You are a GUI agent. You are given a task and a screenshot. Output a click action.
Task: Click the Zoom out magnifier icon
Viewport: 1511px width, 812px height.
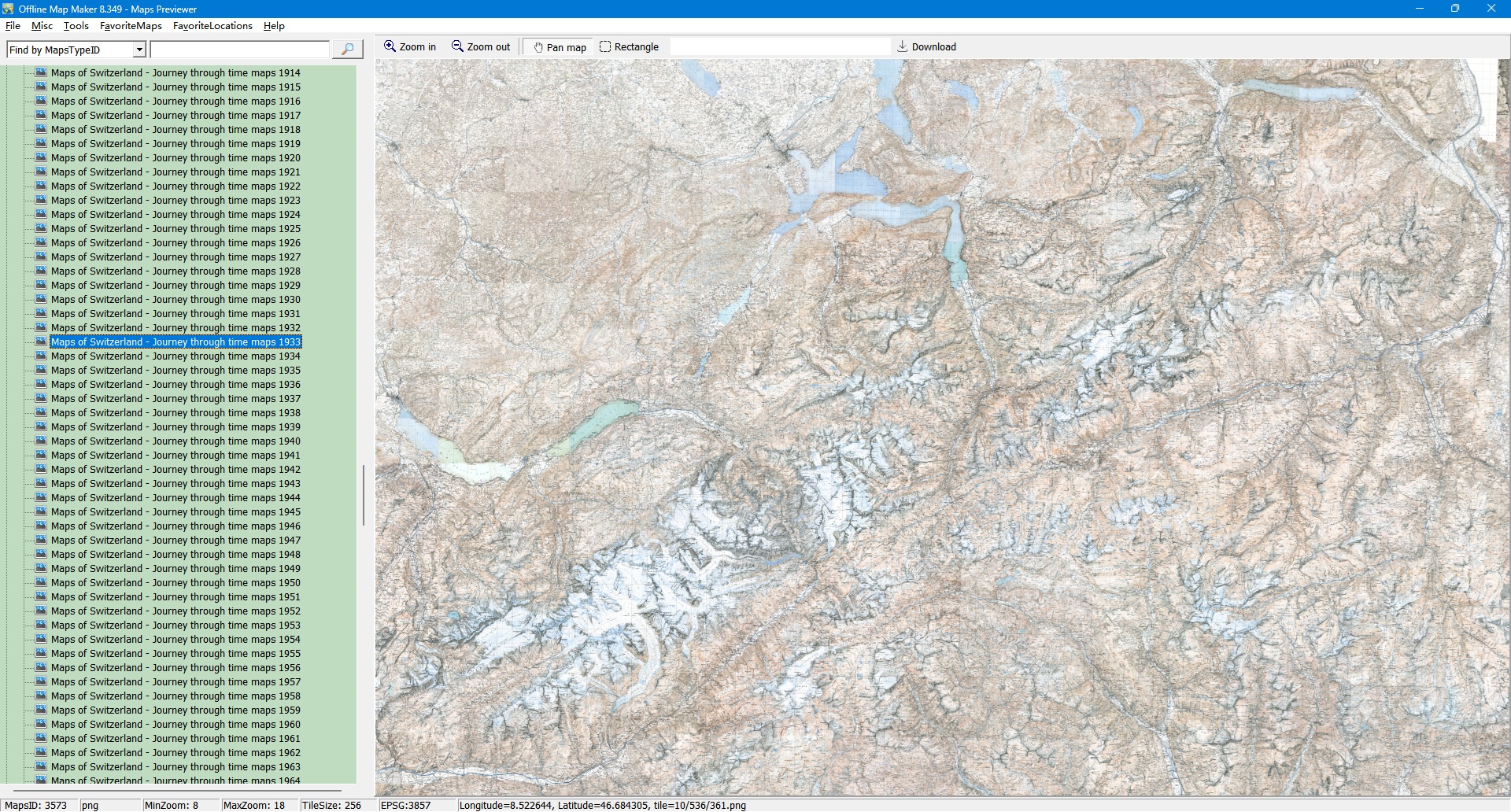pos(457,46)
